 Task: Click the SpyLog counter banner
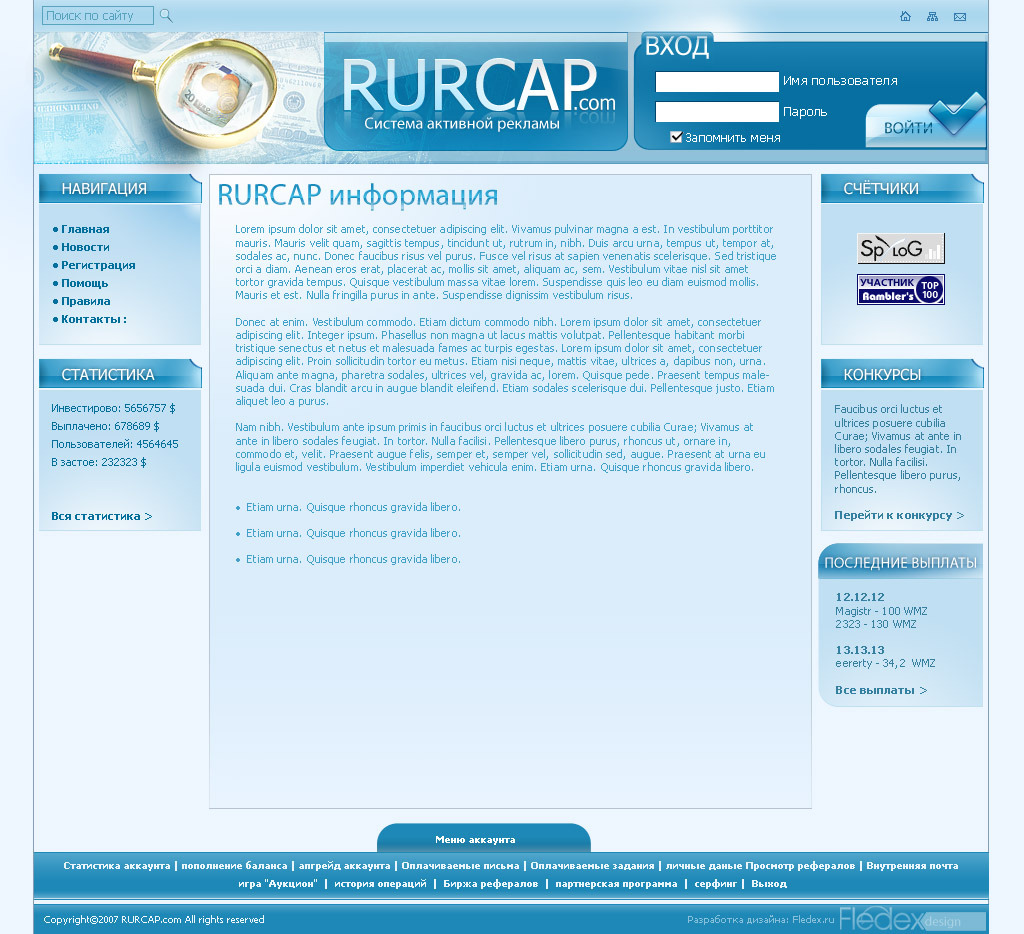[899, 248]
